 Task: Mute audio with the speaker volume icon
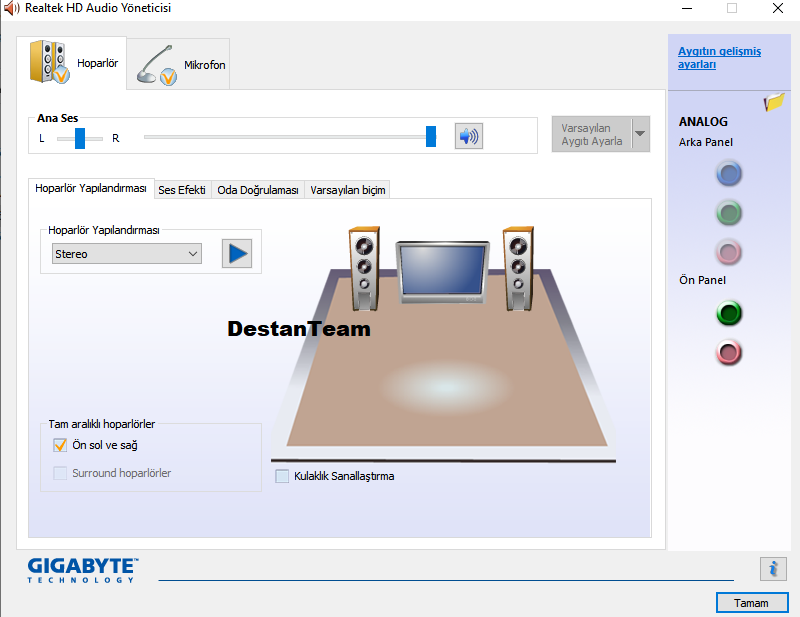(468, 136)
